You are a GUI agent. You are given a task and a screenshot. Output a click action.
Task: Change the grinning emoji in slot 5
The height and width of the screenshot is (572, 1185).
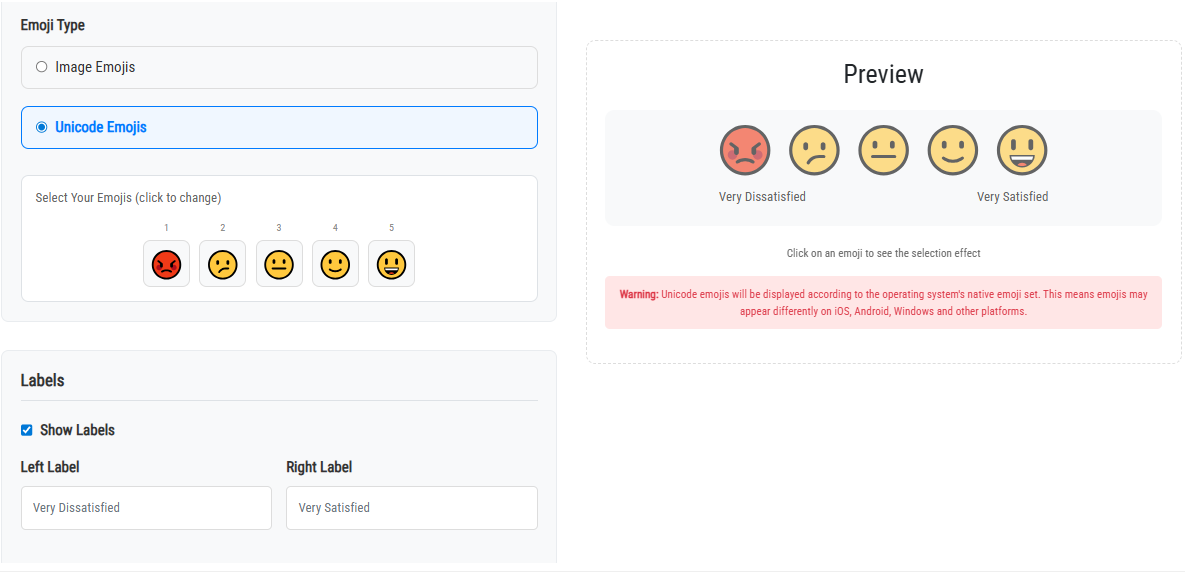pyautogui.click(x=391, y=264)
